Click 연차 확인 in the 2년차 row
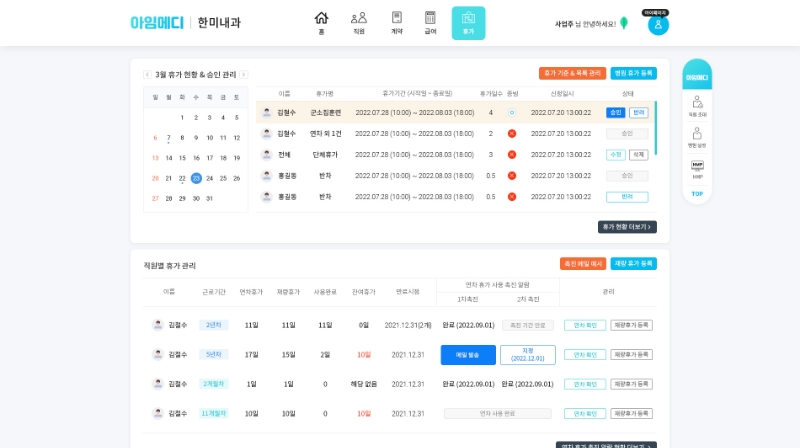Viewport: 800px width, 448px height. pos(585,325)
